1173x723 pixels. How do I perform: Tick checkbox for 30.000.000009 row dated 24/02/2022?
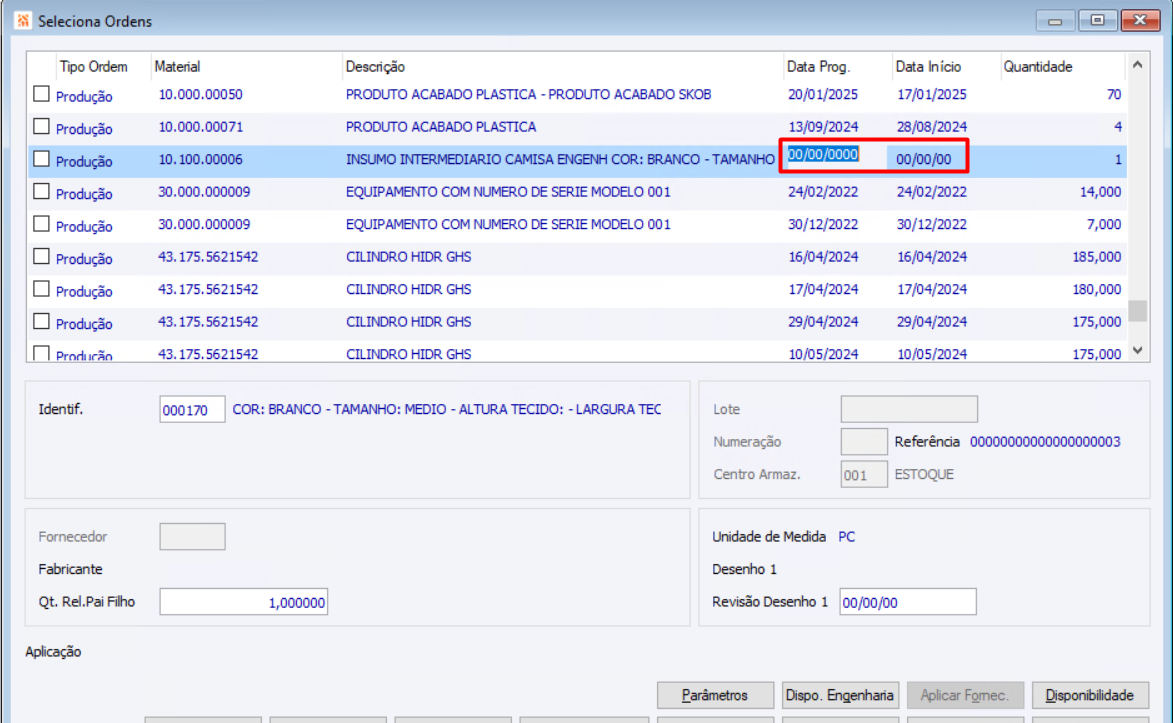pos(41,192)
